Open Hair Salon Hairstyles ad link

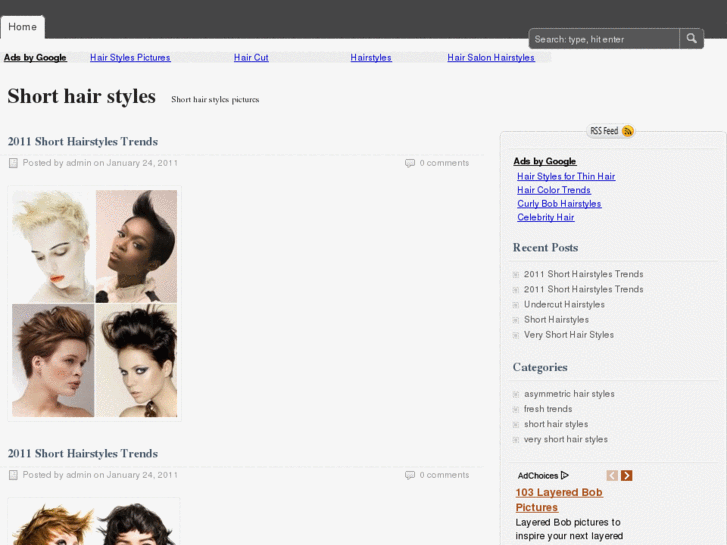(491, 58)
